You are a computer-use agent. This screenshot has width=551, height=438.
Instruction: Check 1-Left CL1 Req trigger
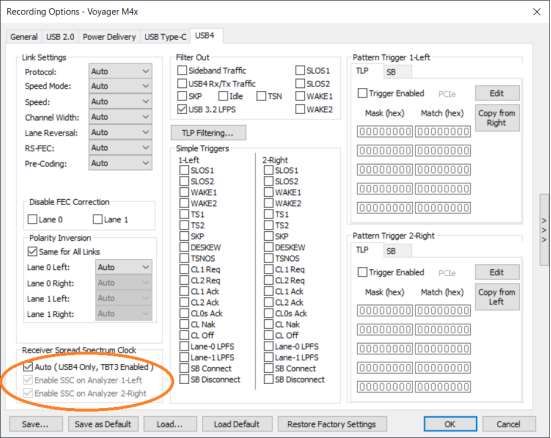(184, 269)
